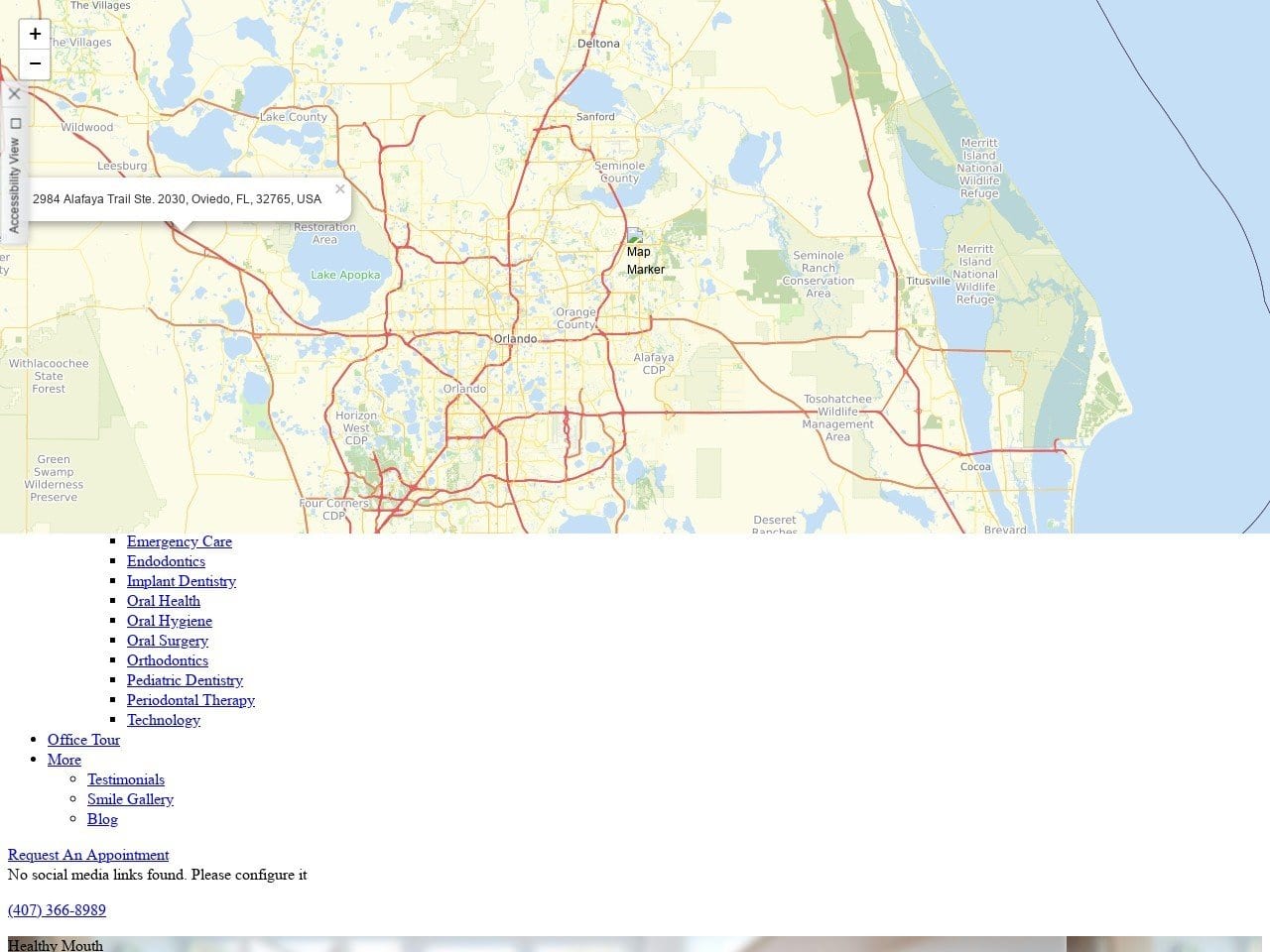This screenshot has width=1270, height=952.
Task: Select the Technology link
Action: 164,720
